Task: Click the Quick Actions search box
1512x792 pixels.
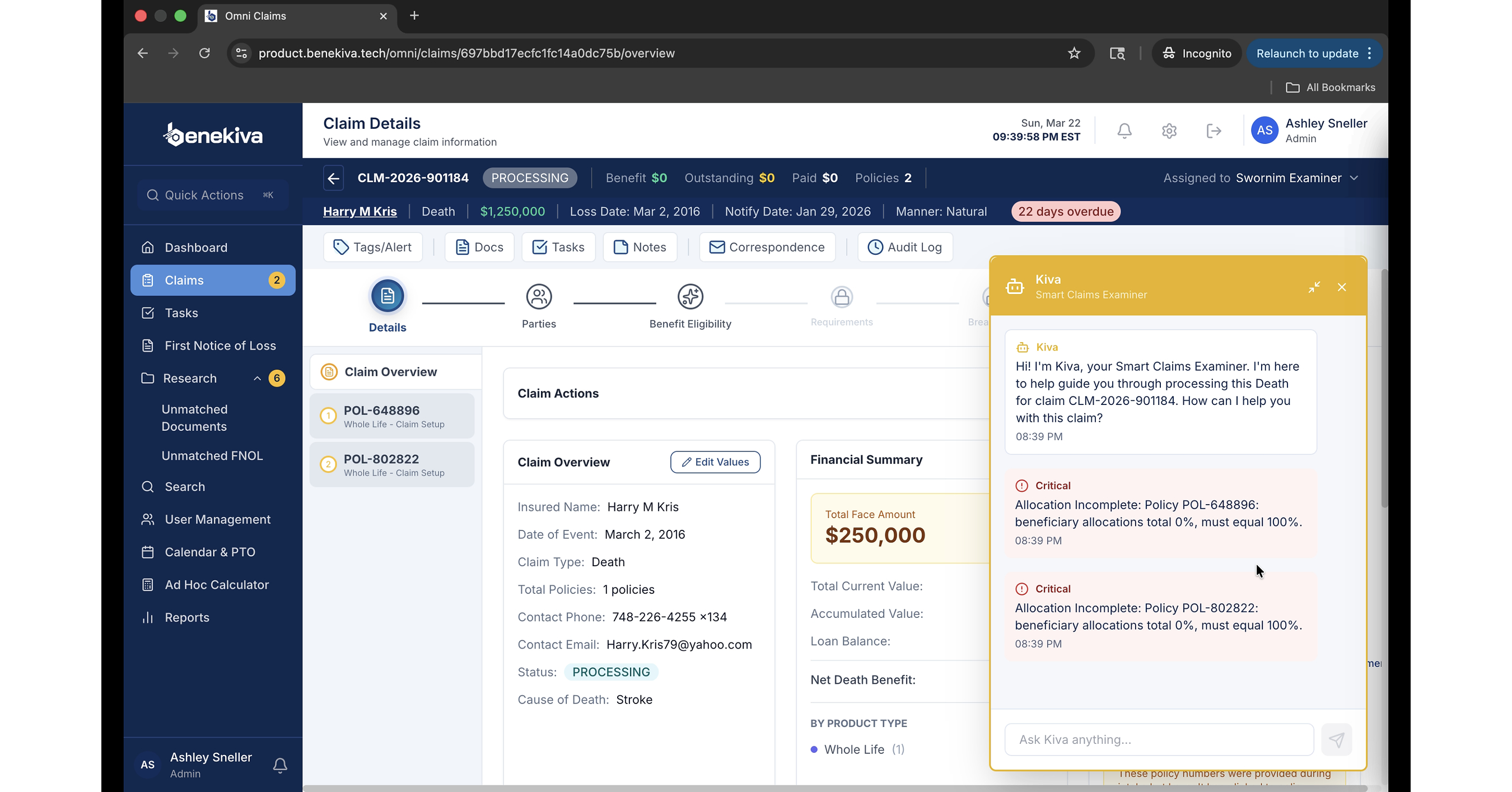Action: (x=212, y=195)
